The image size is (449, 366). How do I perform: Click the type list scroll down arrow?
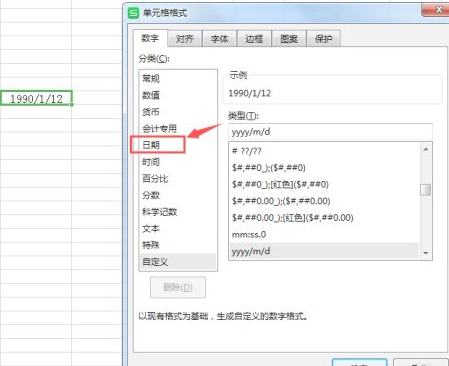426,253
